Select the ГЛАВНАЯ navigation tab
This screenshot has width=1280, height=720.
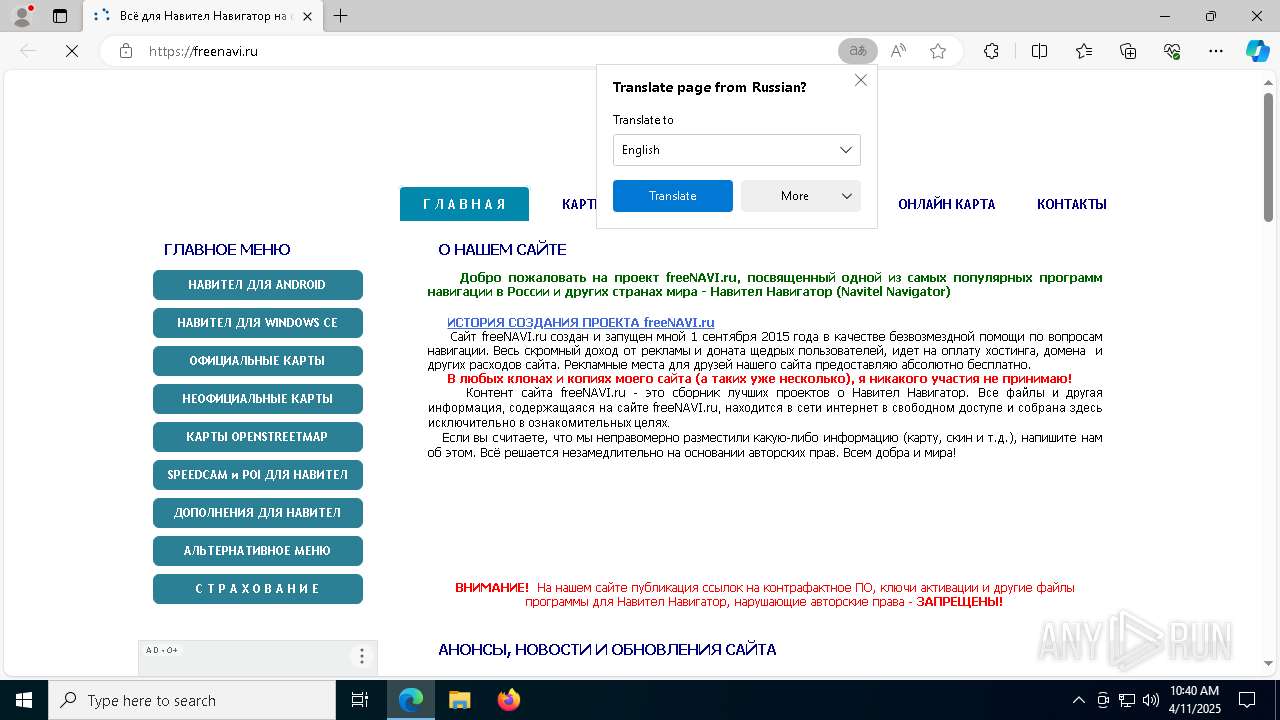464,204
